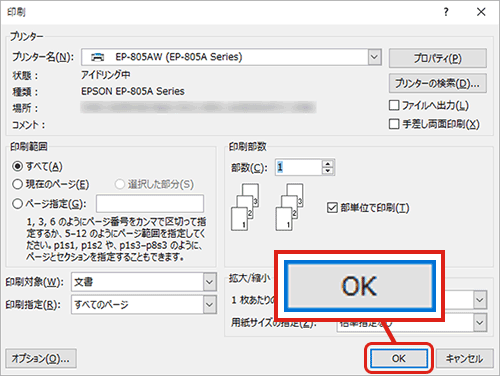Click the OK button at bottom
Screen dimensions: 500x376
click(399, 359)
